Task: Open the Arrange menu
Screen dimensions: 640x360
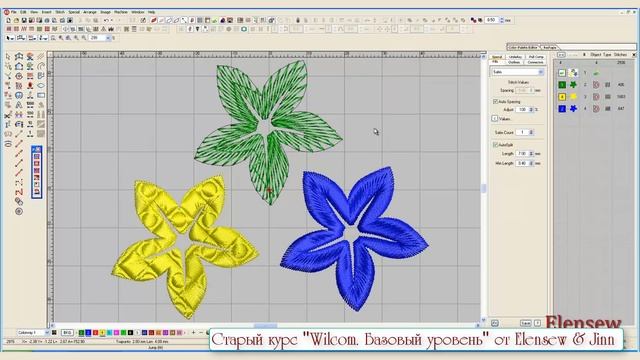Action: (x=90, y=12)
